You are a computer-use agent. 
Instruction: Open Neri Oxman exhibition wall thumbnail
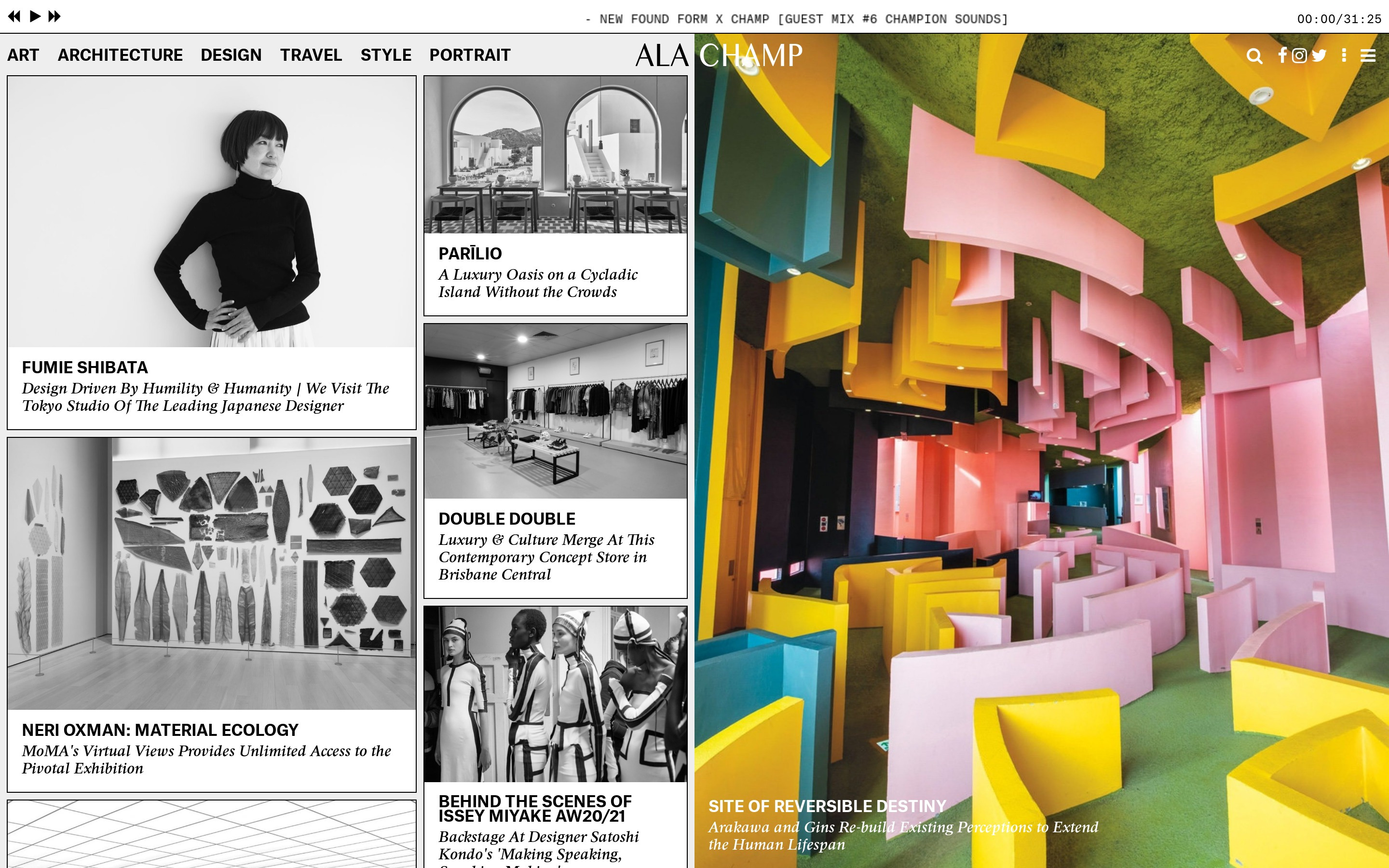click(211, 573)
